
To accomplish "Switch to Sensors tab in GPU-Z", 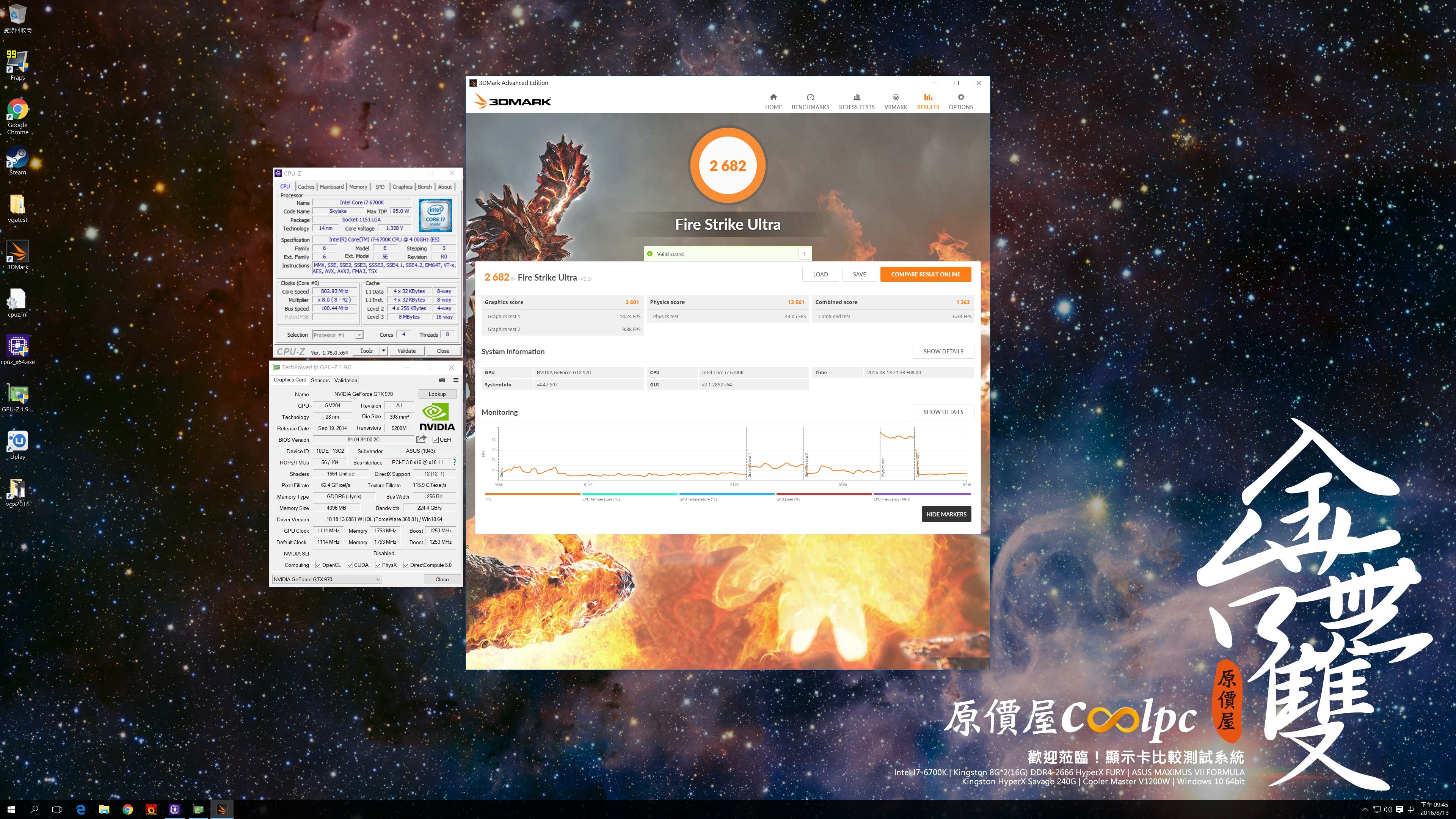I will pos(320,380).
